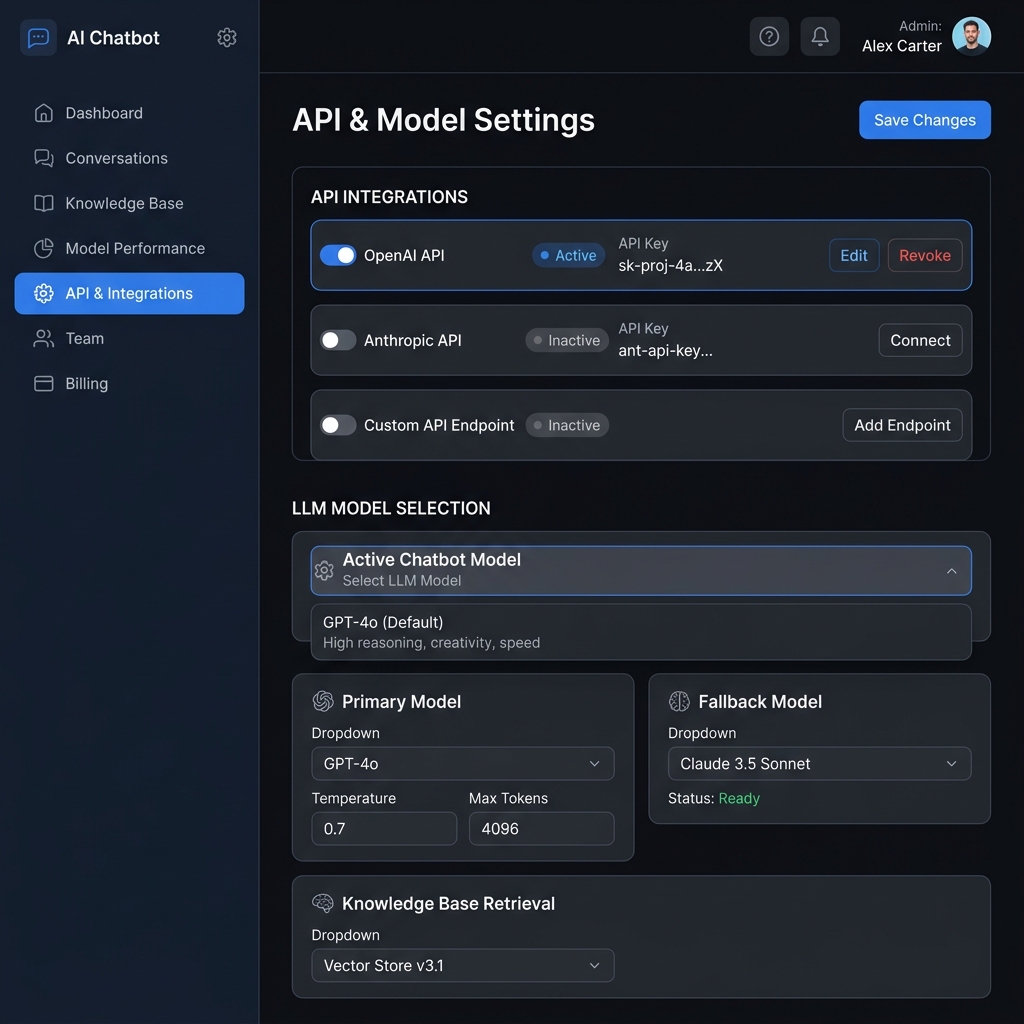Viewport: 1024px width, 1024px height.
Task: Click the Conversations chat bubbles icon
Action: click(x=44, y=158)
